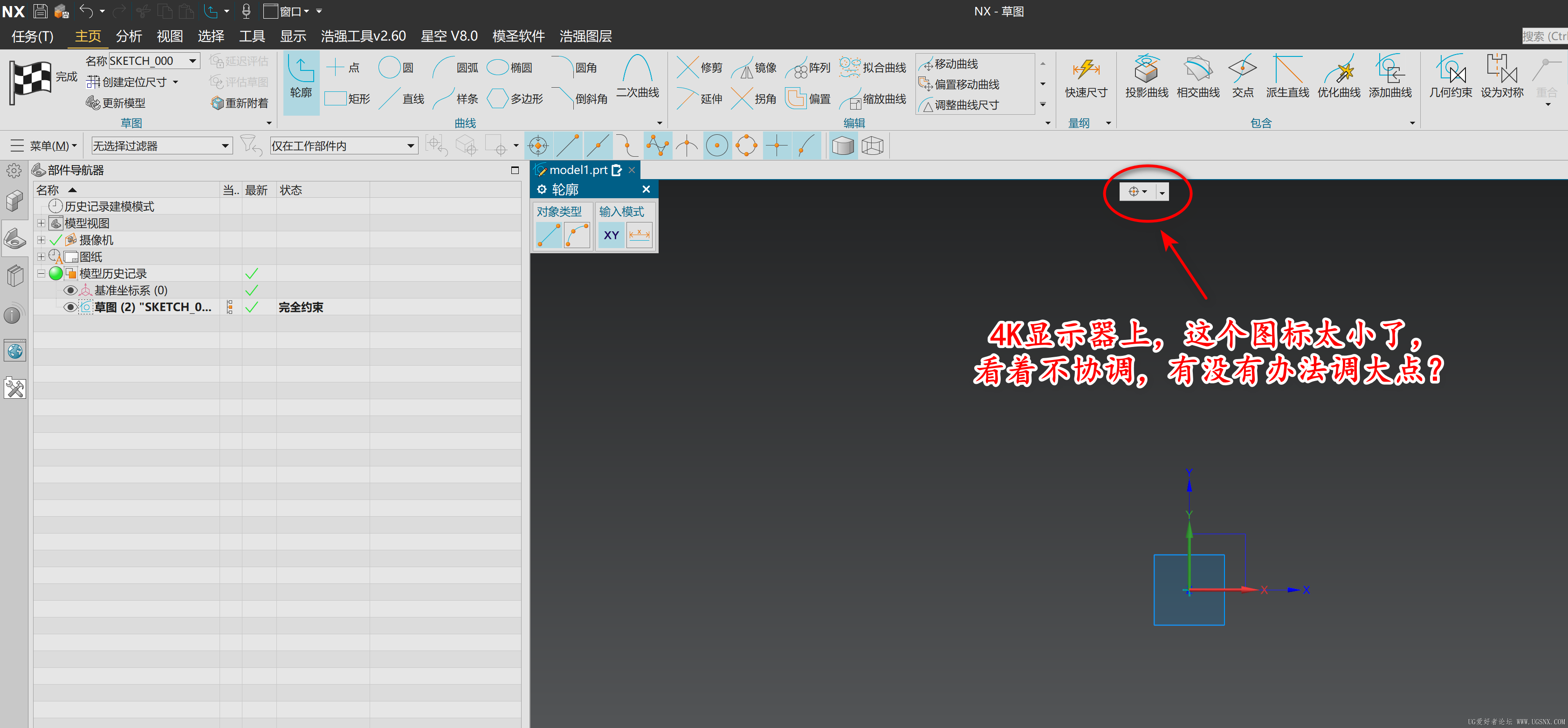This screenshot has width=1568, height=728.
Task: Click the Mirror (镜像) tool
Action: [754, 67]
